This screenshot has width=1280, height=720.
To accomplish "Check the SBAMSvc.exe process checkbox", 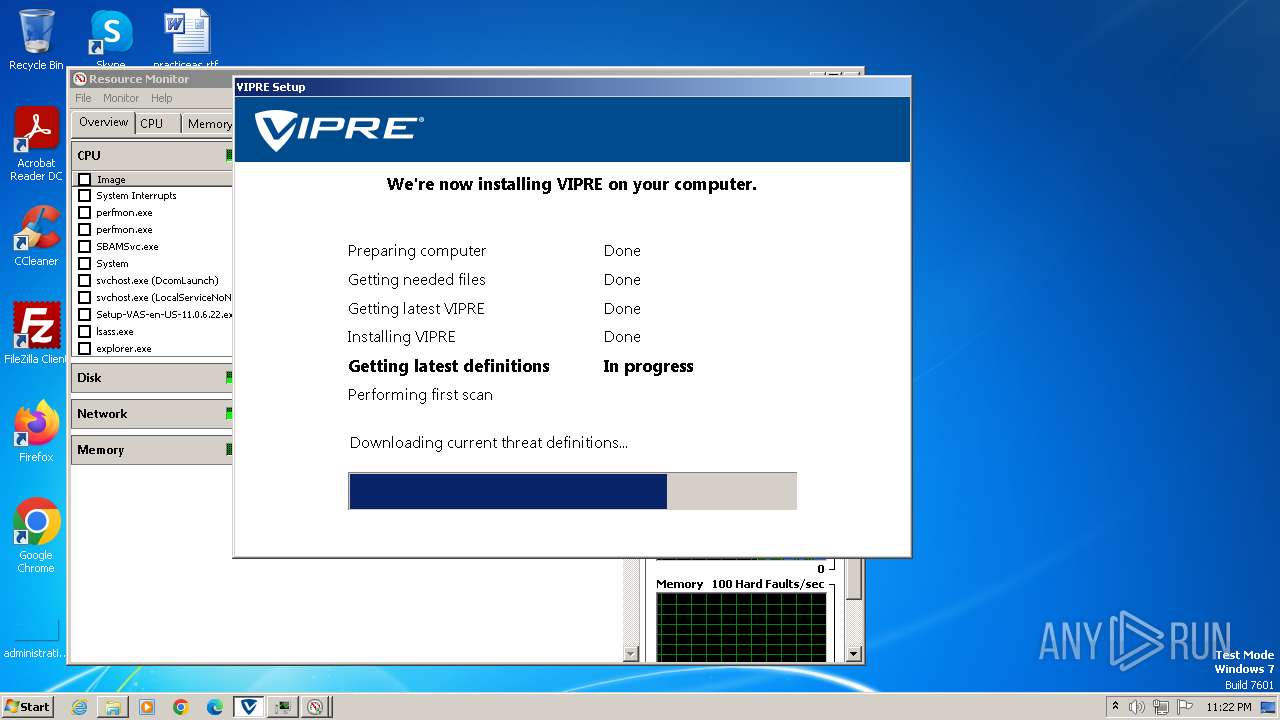I will (85, 247).
